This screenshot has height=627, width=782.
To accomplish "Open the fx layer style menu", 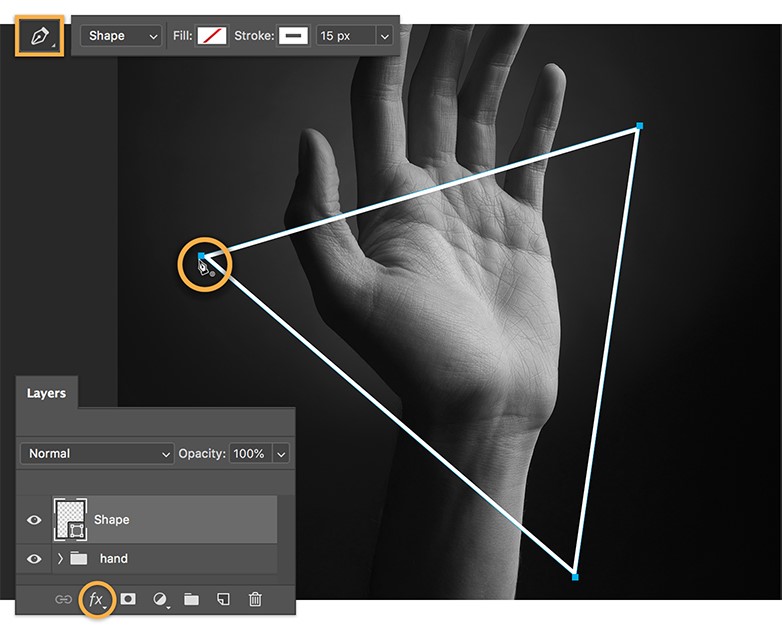I will coord(96,599).
